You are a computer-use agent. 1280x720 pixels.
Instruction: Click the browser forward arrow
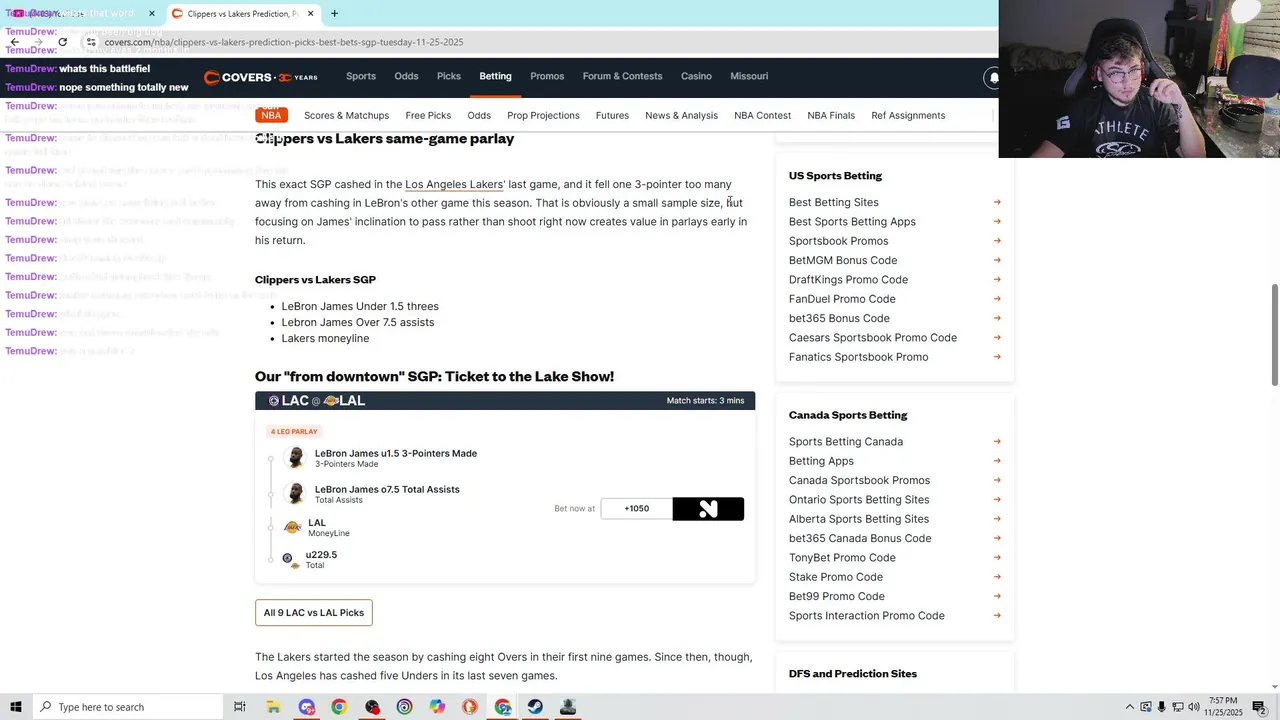pyautogui.click(x=39, y=42)
